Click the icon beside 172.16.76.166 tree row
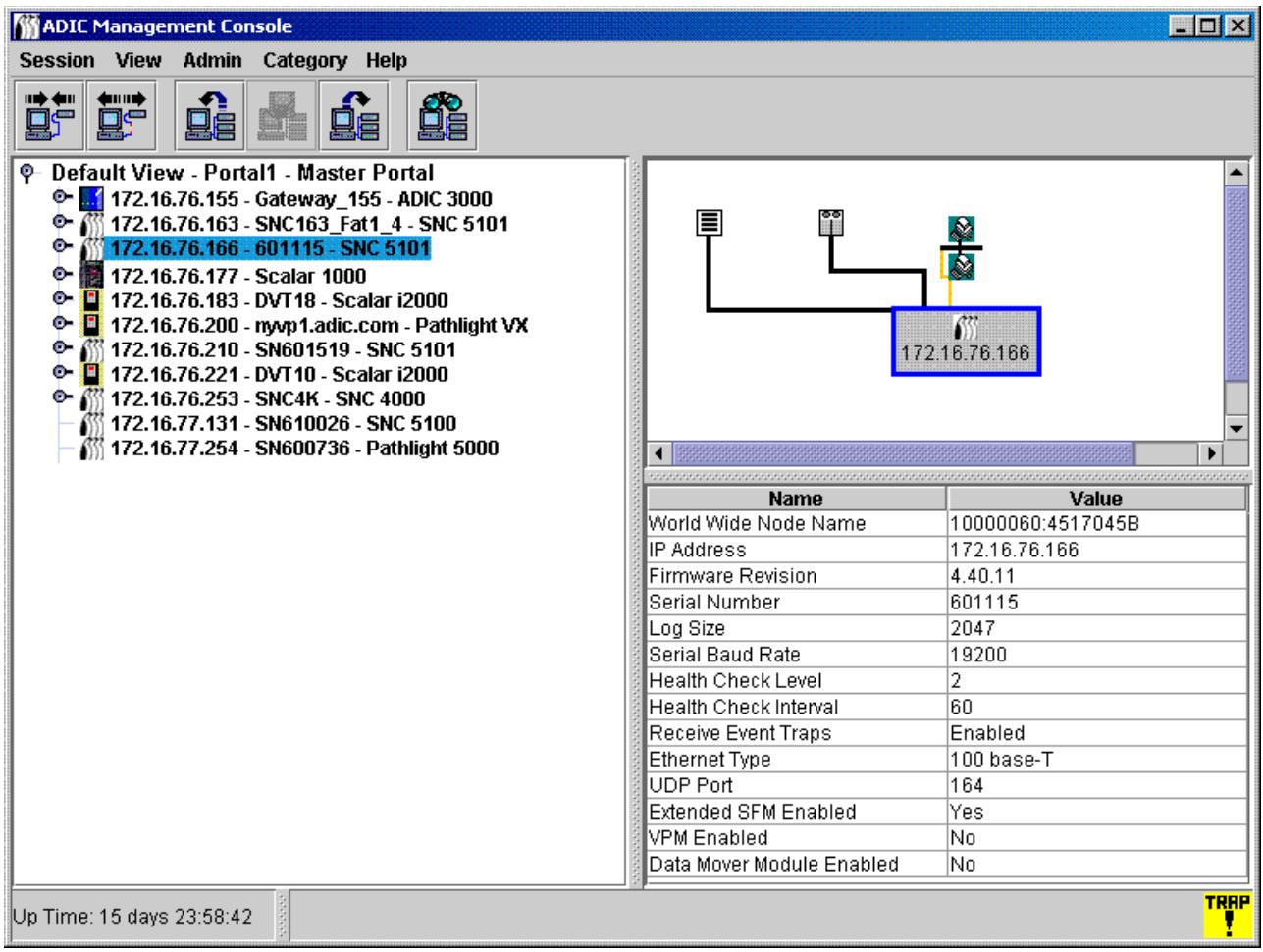The width and height of the screenshot is (1263, 952). click(x=90, y=249)
